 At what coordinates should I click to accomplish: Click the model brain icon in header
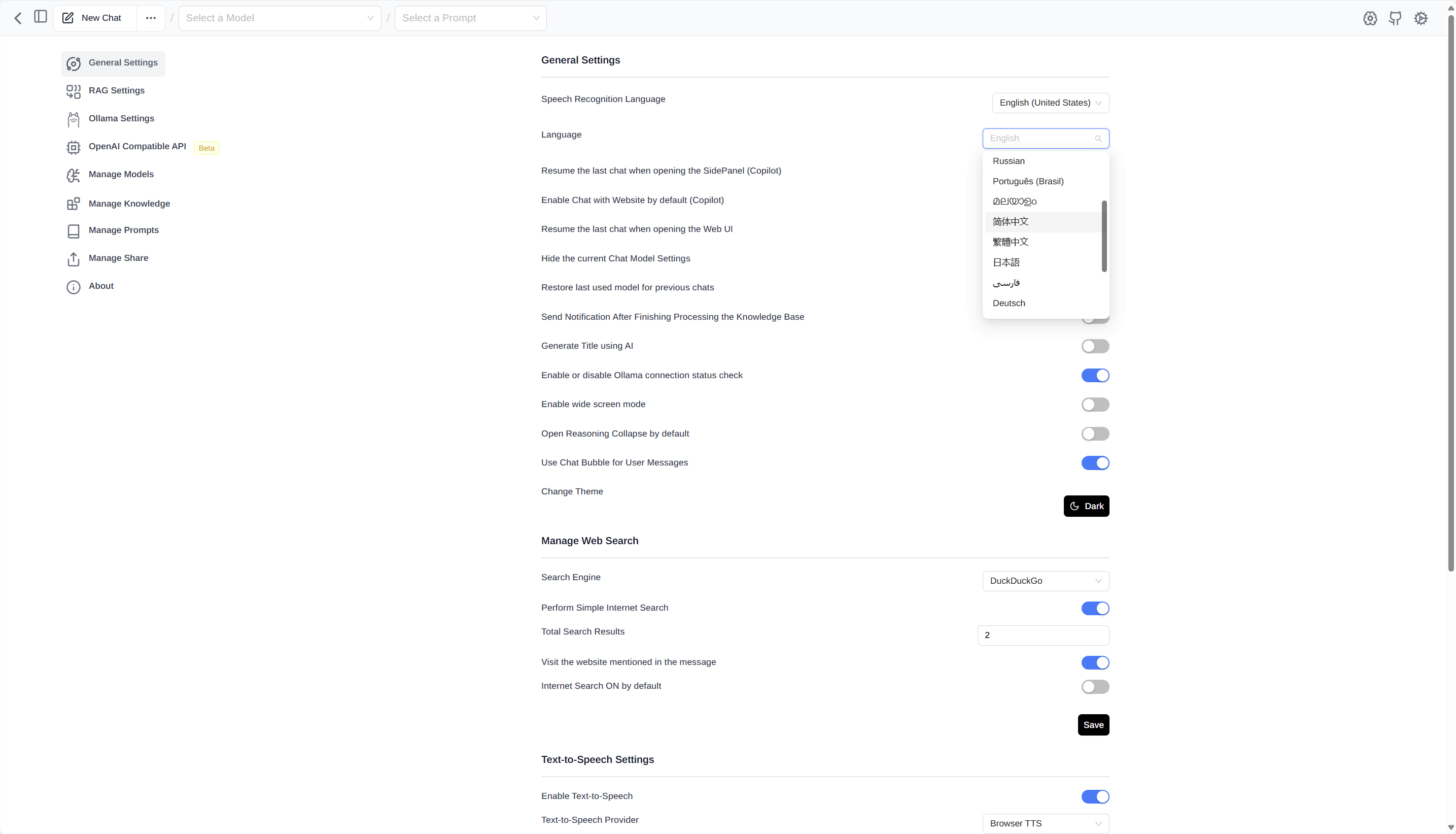tap(1370, 18)
